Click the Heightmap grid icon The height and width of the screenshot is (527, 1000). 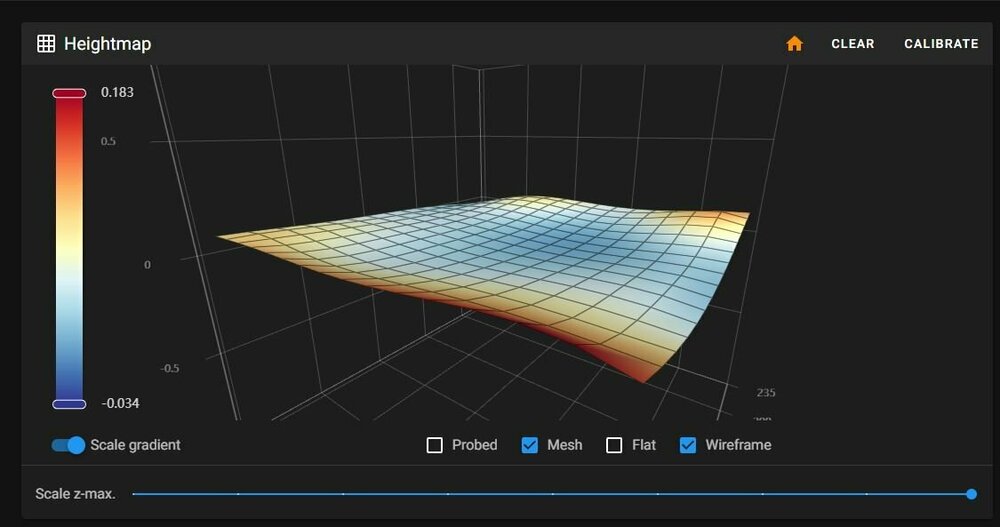[46, 44]
